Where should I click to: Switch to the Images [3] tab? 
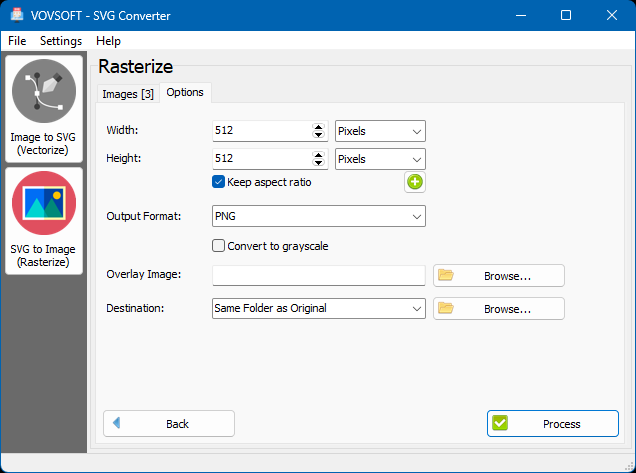pos(128,94)
